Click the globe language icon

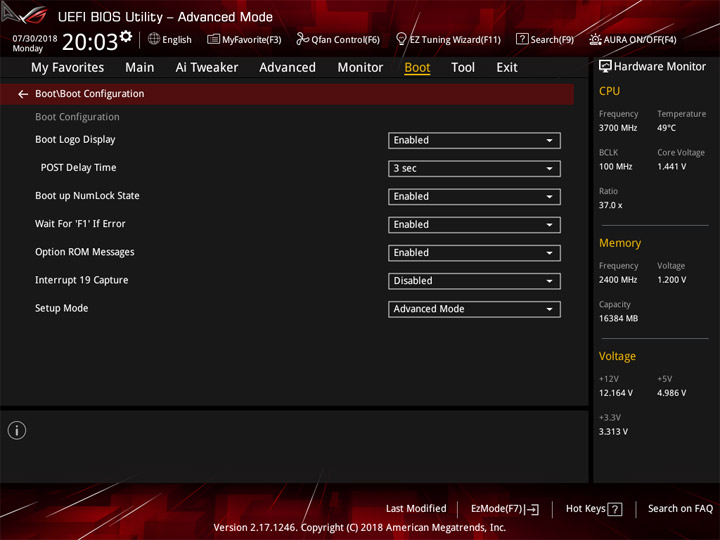tap(154, 39)
